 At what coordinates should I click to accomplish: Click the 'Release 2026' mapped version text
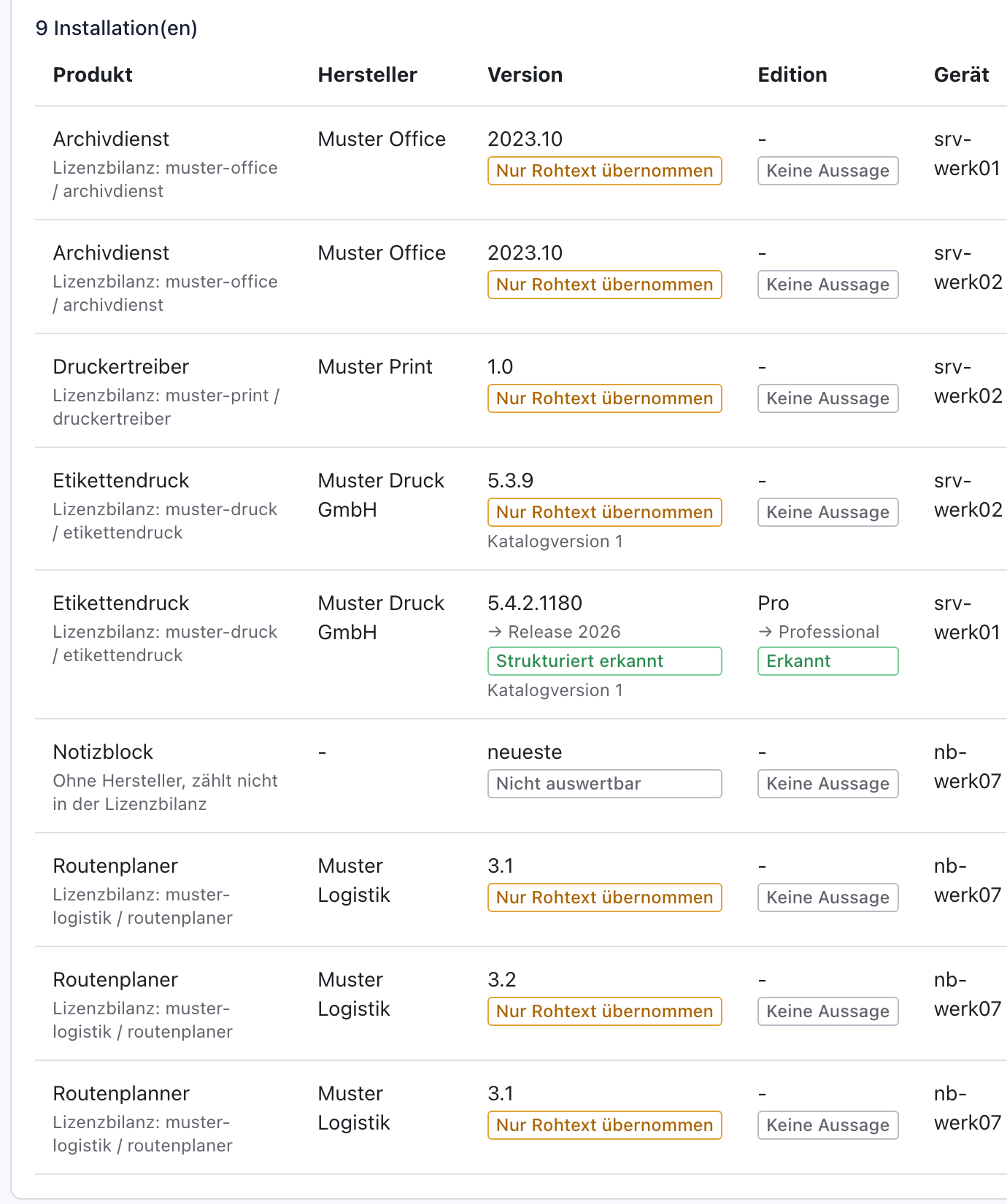(x=554, y=632)
